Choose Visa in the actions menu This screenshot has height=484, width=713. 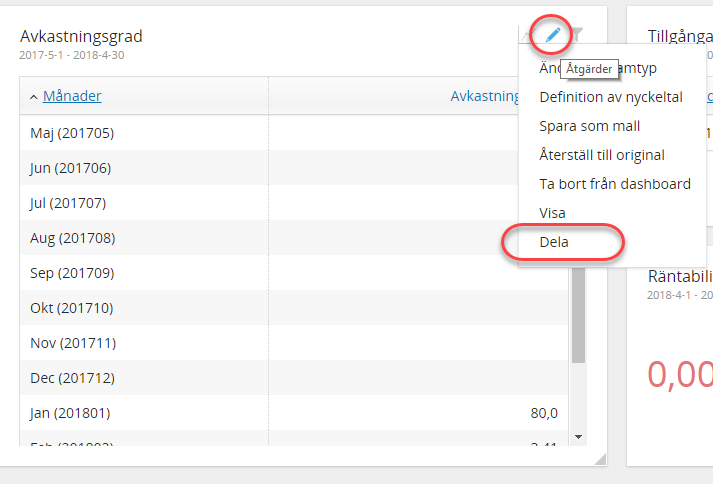pyautogui.click(x=552, y=213)
